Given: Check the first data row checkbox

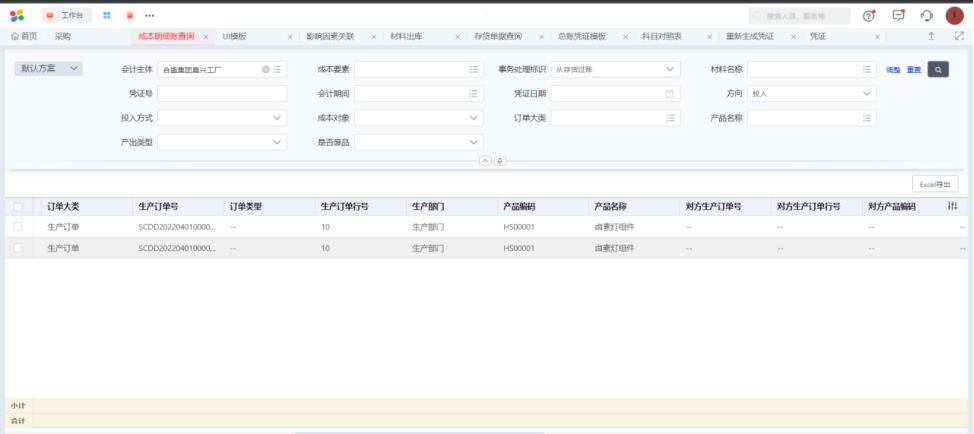Looking at the screenshot, I should (18, 227).
